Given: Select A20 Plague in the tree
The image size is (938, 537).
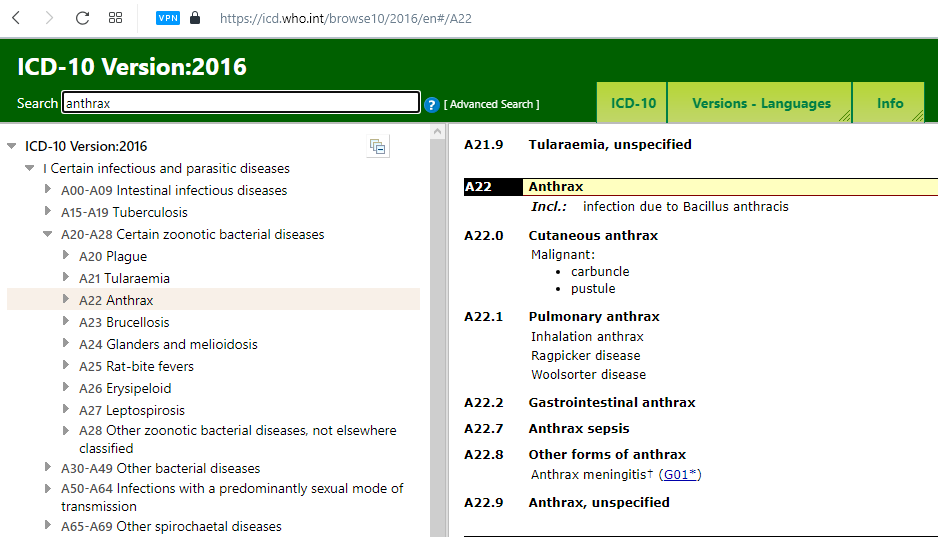Looking at the screenshot, I should pyautogui.click(x=113, y=257).
